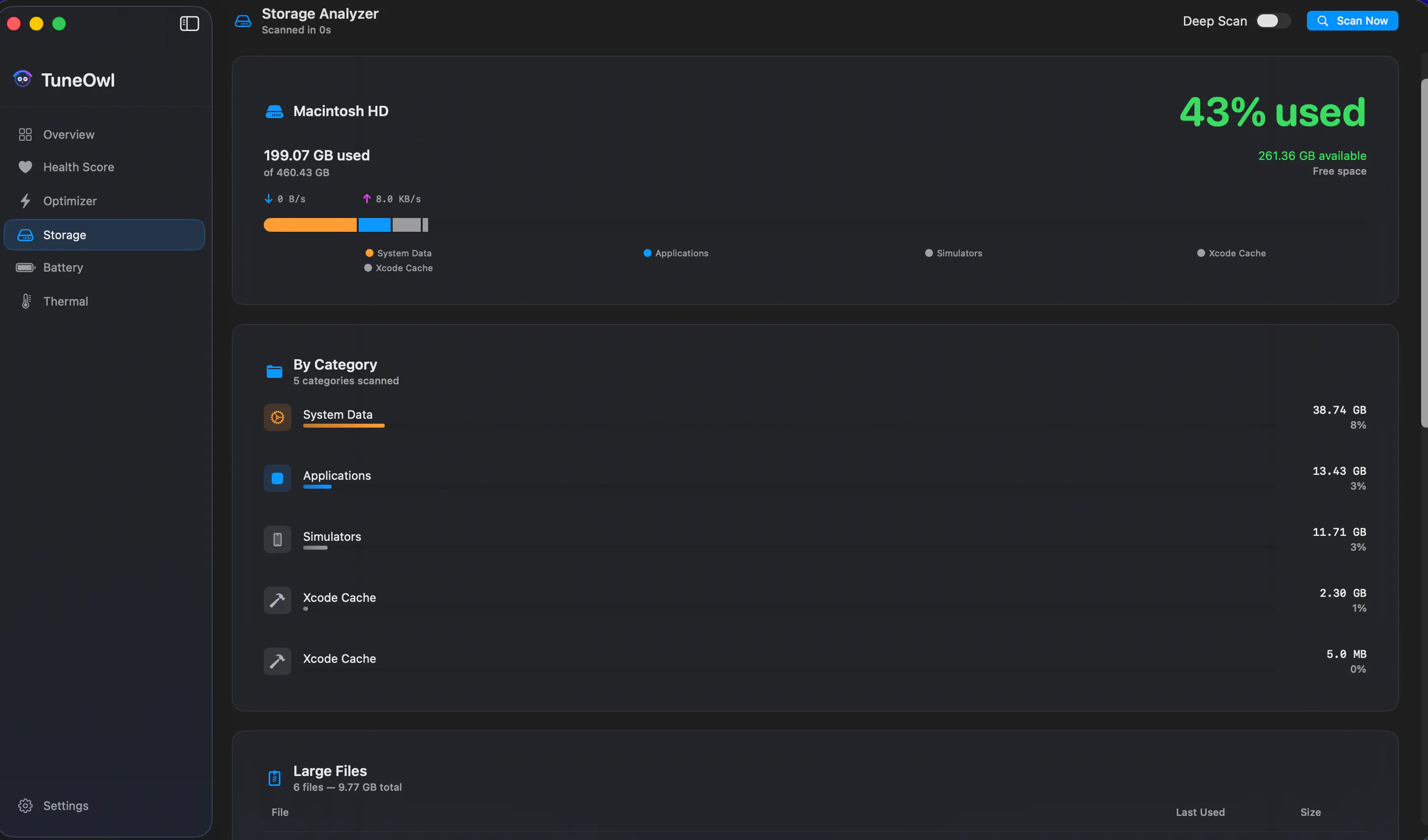
Task: Click the Storage drive icon in sidebar
Action: point(25,235)
